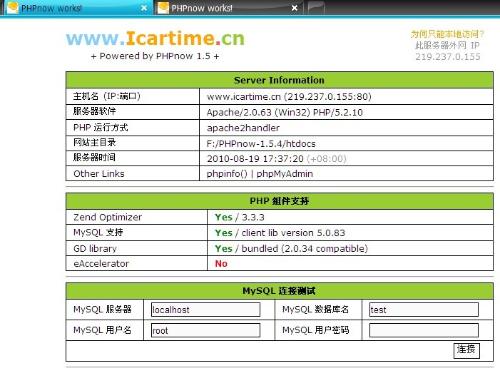Click the connect button below the MySQL form
Viewport: 500px width, 368px height.
click(x=466, y=350)
